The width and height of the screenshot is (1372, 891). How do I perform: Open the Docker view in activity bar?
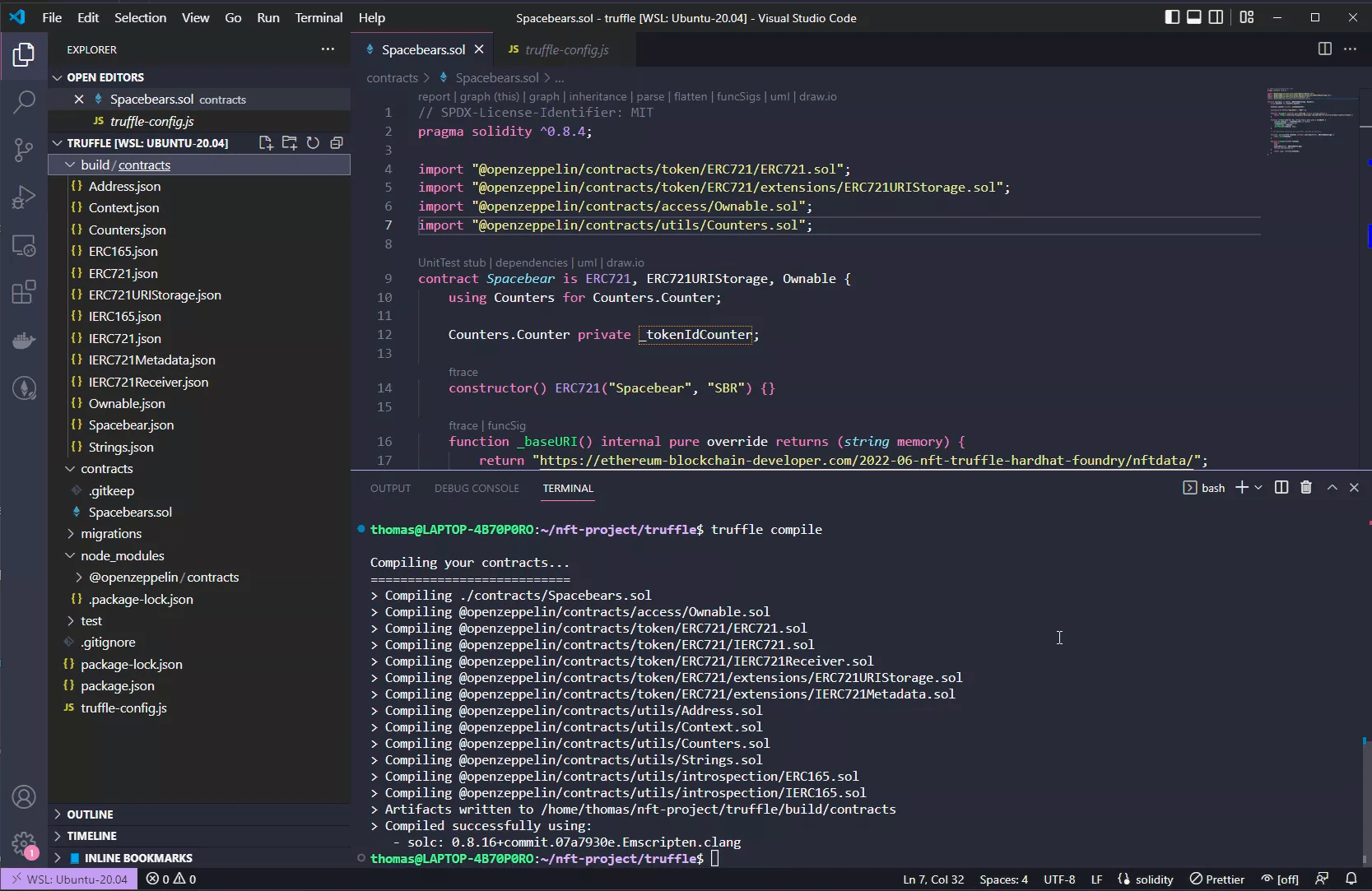click(x=24, y=340)
